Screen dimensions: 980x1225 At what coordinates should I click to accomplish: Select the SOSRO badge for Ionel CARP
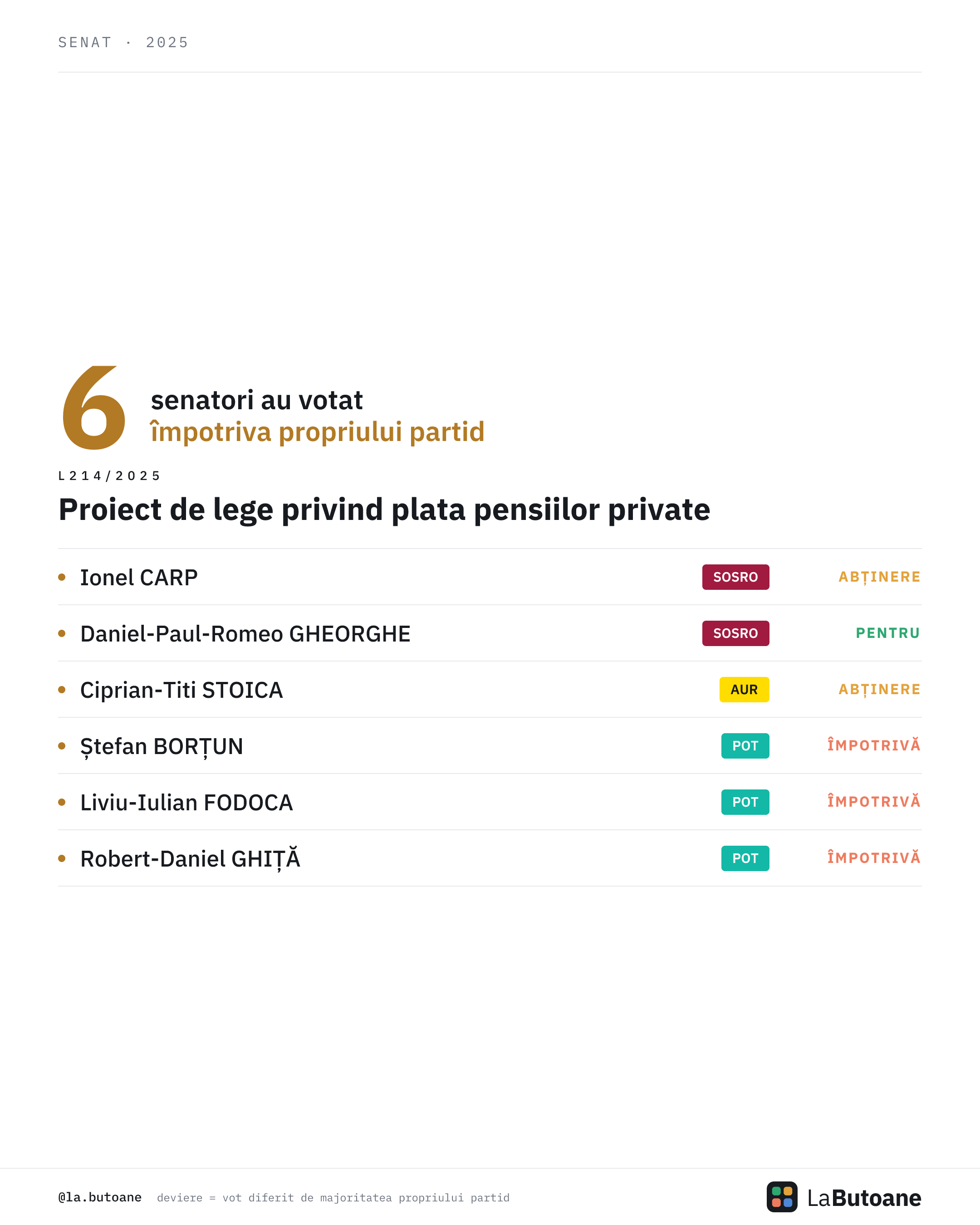[x=736, y=577]
